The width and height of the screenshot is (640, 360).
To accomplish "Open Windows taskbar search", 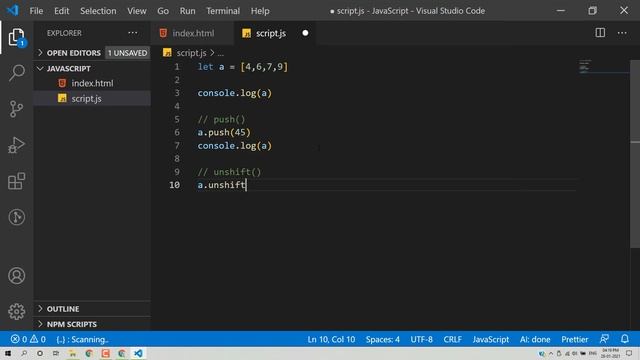I will coord(24,353).
